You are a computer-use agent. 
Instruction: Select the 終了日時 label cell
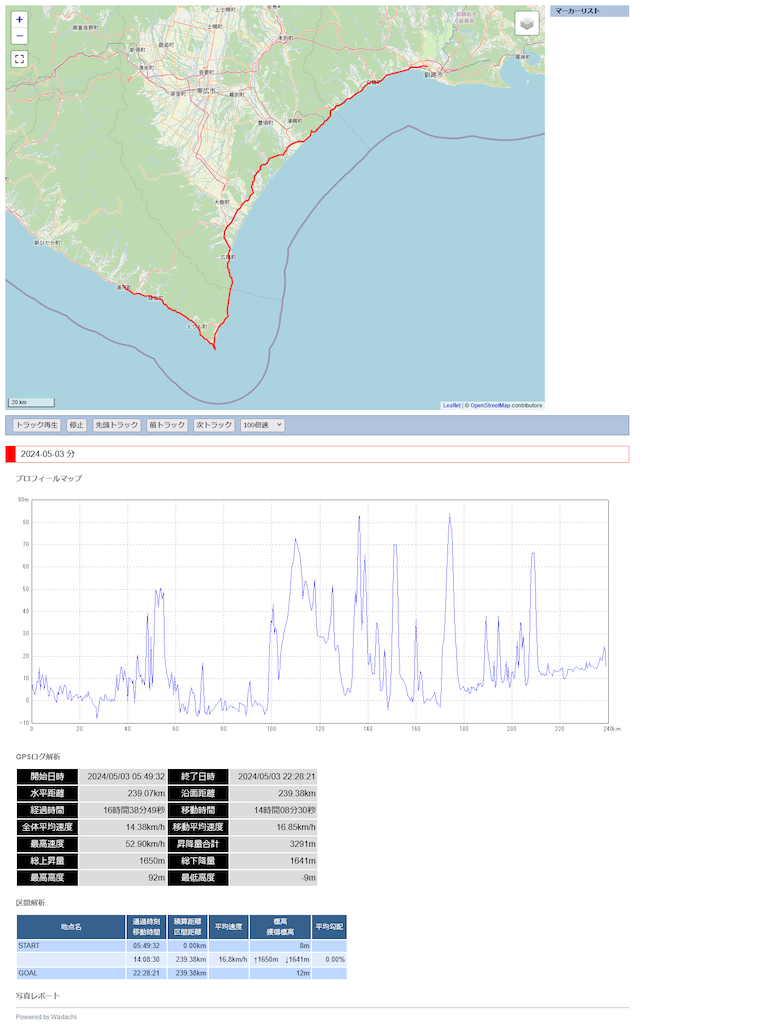click(198, 777)
